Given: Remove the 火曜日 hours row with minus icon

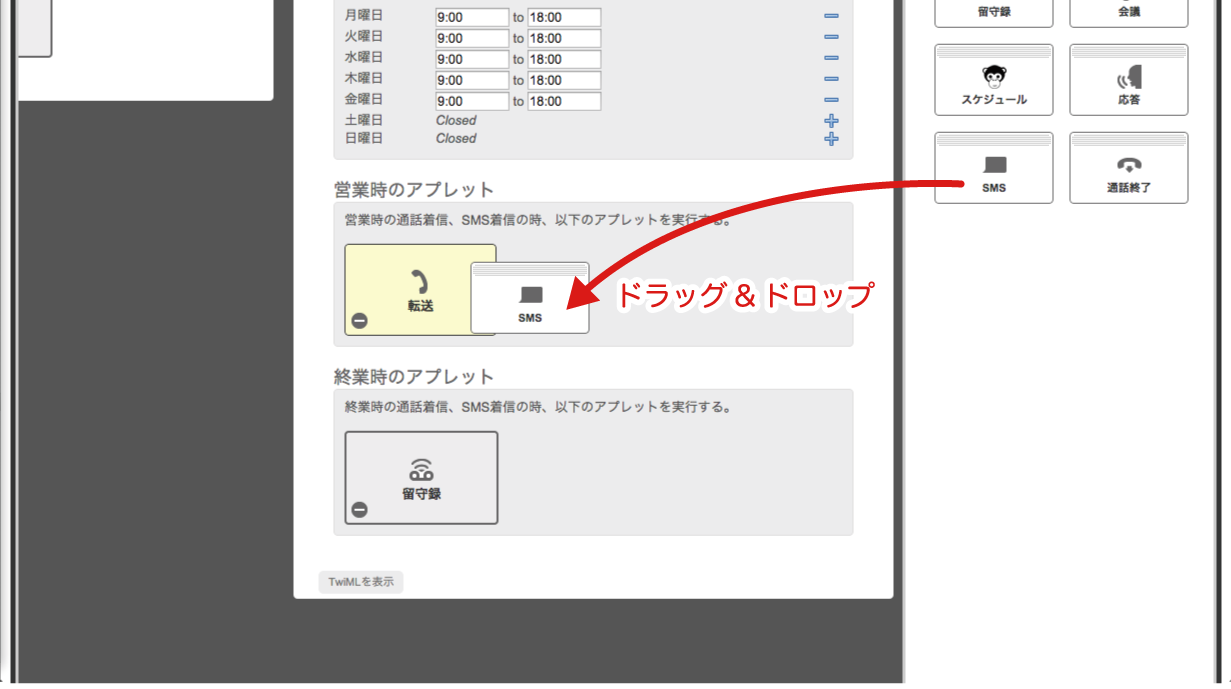Looking at the screenshot, I should click(831, 38).
